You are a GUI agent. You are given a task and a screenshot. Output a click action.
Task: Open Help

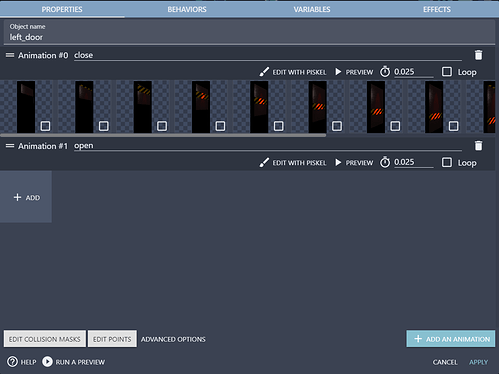pos(22,362)
